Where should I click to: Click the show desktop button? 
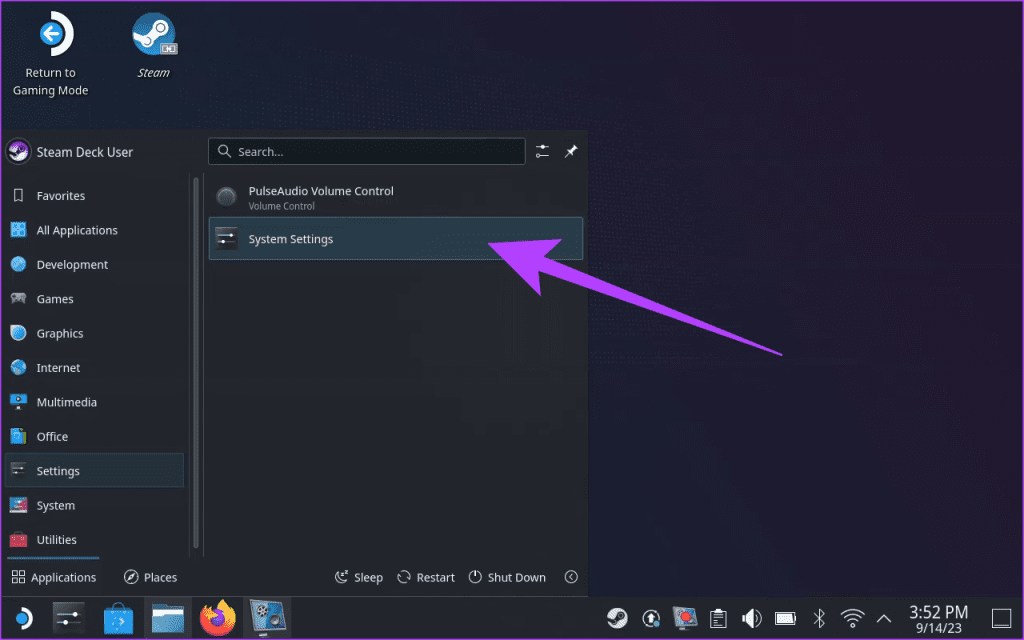pos(1001,618)
